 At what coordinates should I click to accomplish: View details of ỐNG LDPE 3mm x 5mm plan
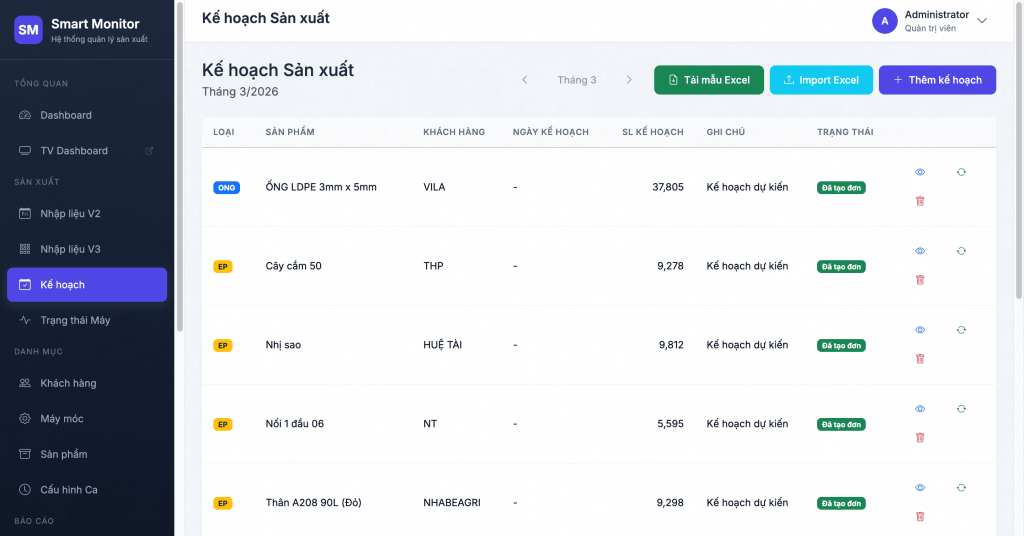coord(920,172)
